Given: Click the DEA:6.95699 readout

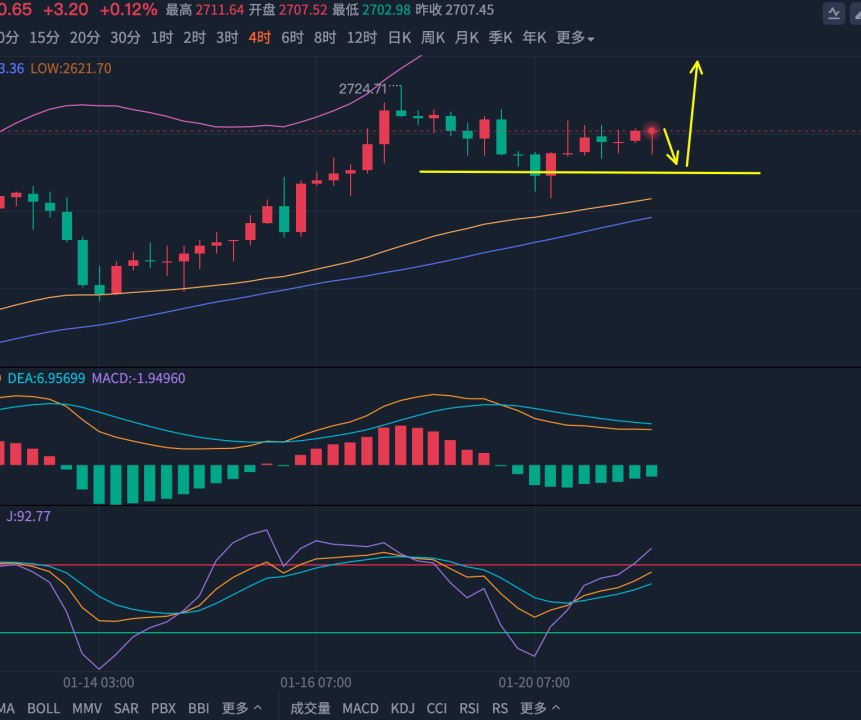Looking at the screenshot, I should pos(46,378).
